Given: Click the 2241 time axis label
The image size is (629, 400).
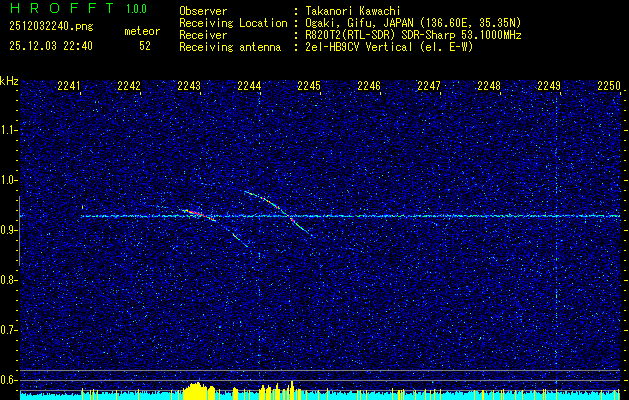Looking at the screenshot, I should point(69,86).
